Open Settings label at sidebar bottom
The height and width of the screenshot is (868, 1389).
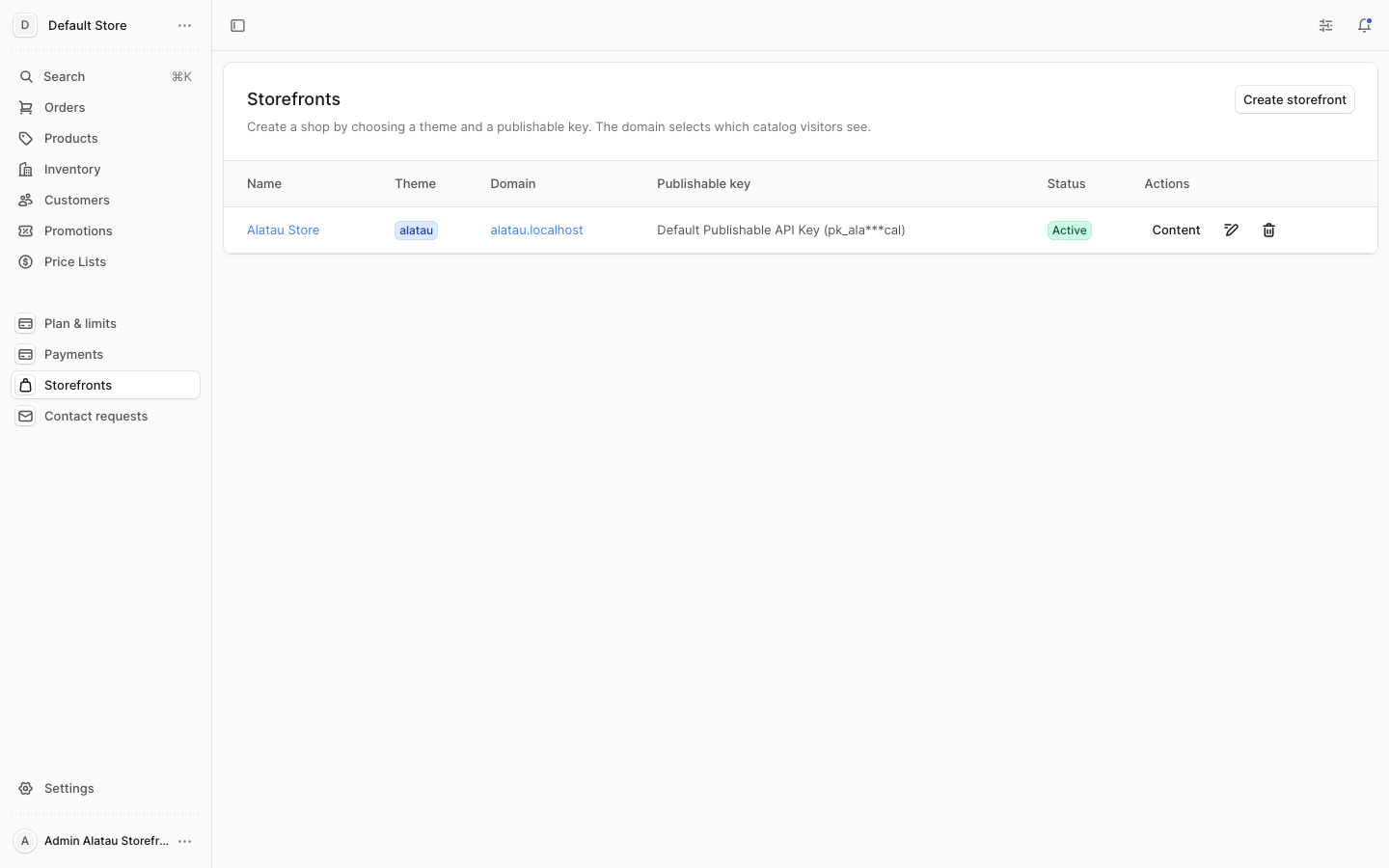(x=69, y=789)
